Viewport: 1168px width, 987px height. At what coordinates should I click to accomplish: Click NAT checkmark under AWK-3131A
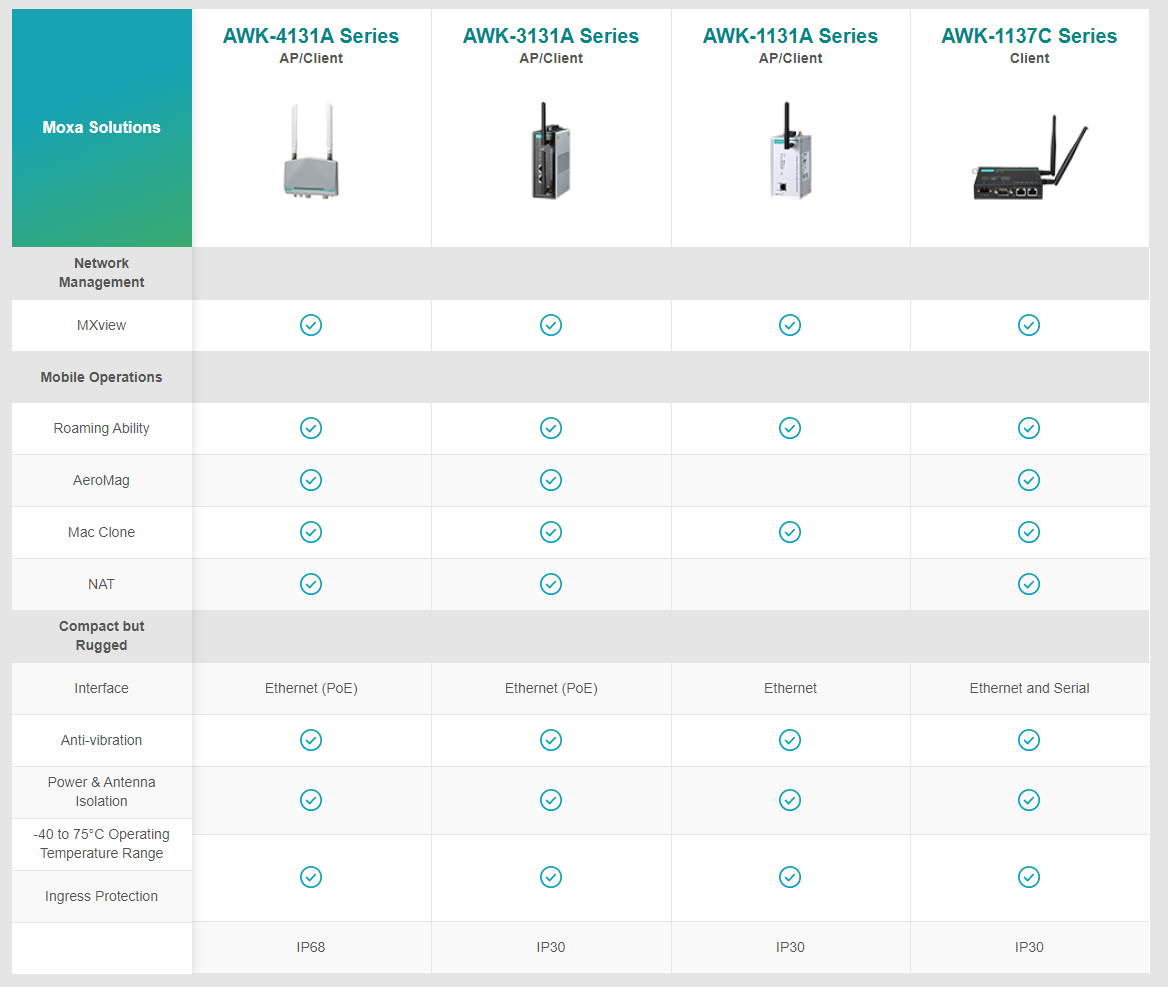550,585
